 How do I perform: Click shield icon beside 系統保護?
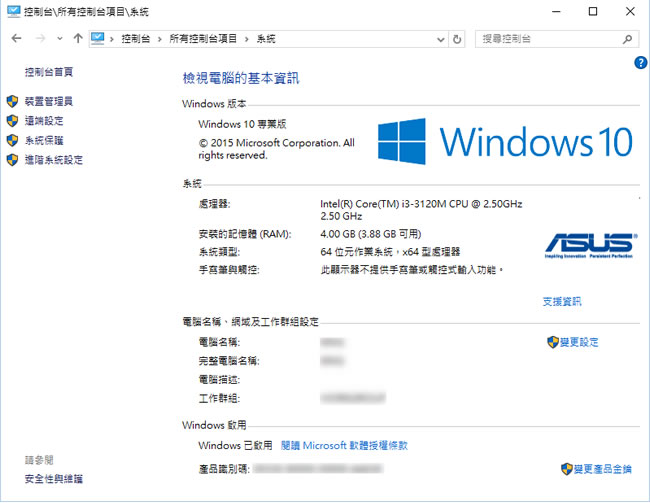[x=12, y=140]
